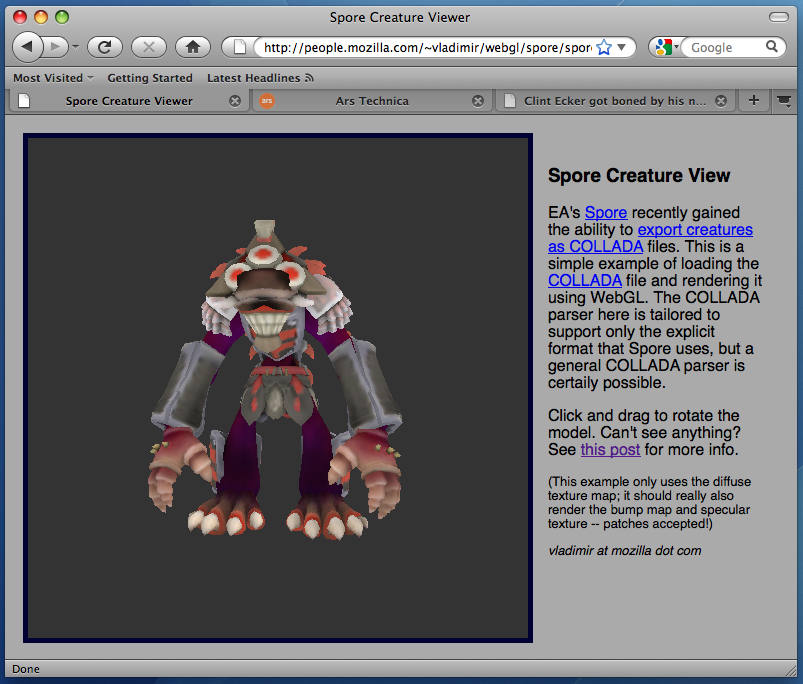Open the history dropdown next to Forward
This screenshot has width=803, height=684.
75,47
